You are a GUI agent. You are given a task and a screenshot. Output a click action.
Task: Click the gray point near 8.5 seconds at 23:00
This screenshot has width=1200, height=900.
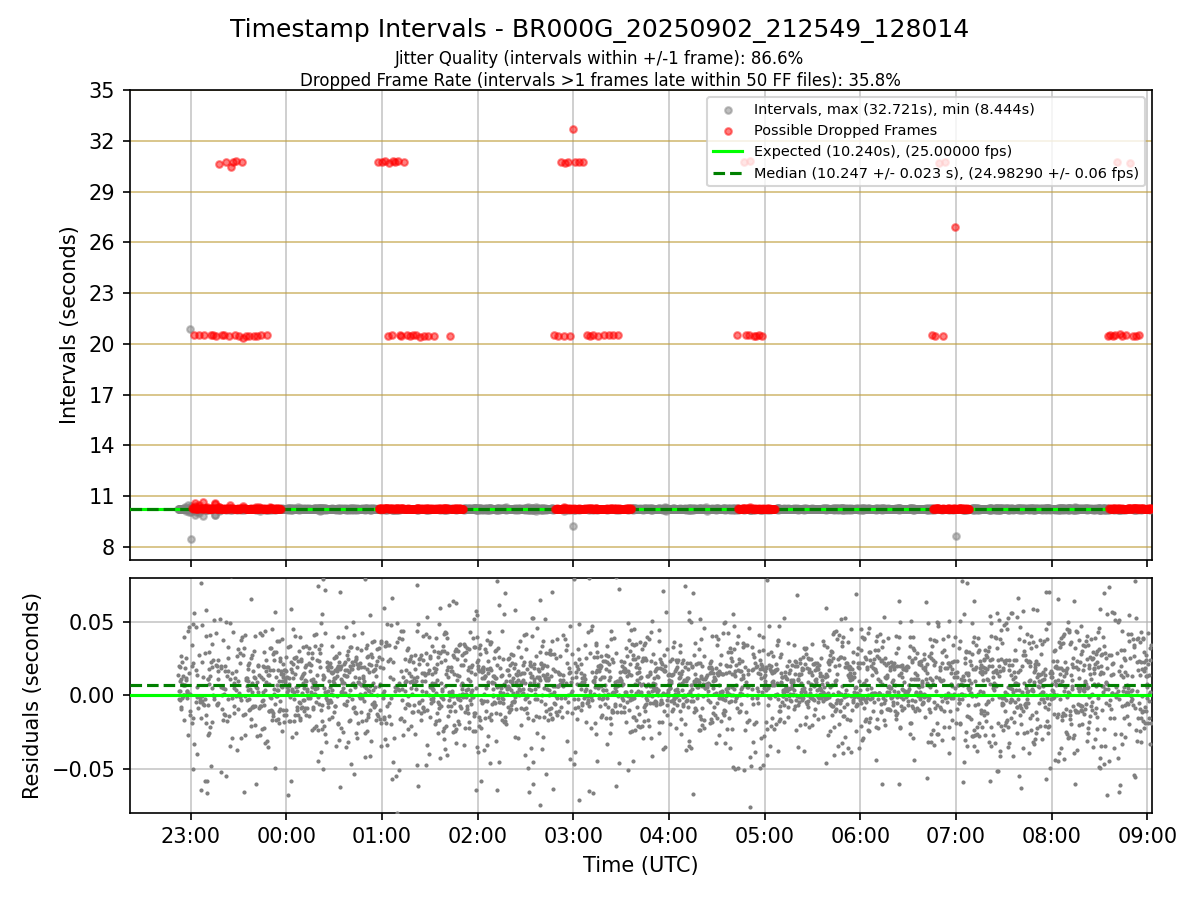(191, 539)
